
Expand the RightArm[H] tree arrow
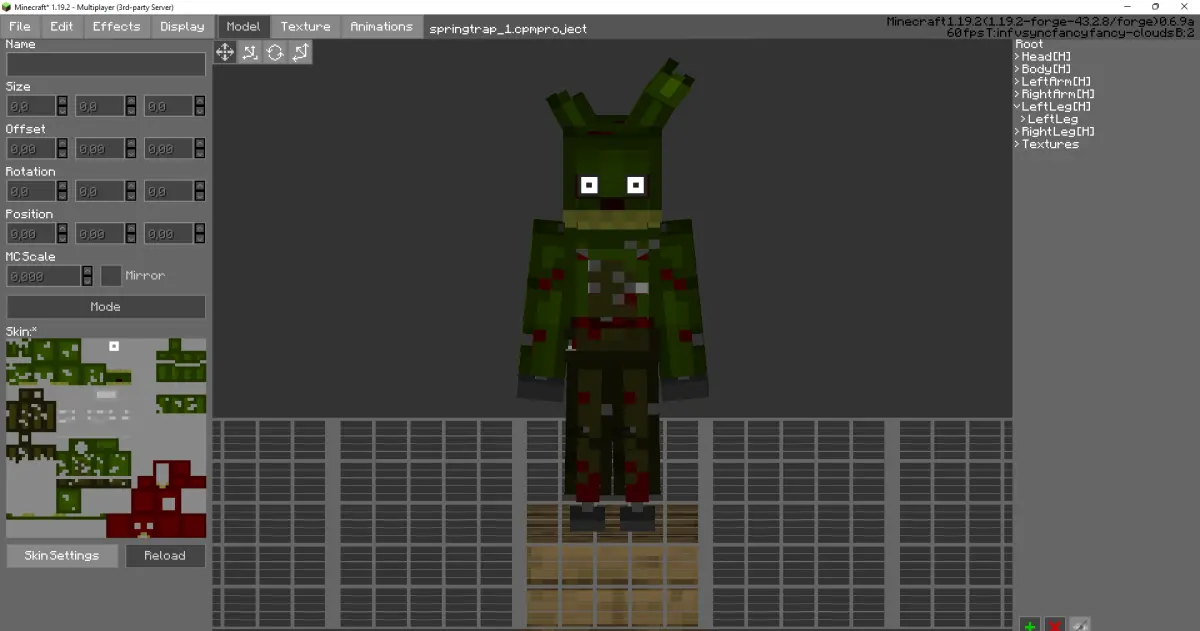[x=1017, y=94]
